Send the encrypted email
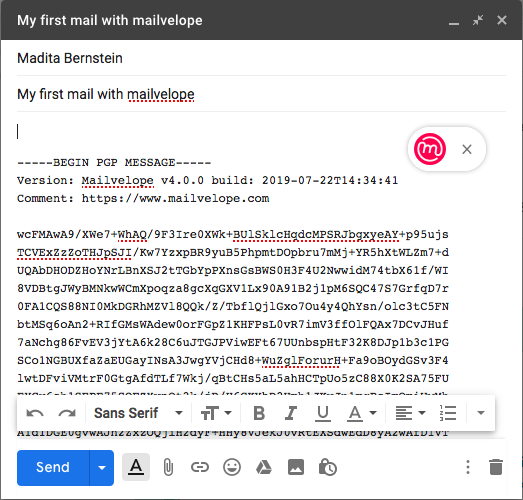The height and width of the screenshot is (500, 523). 53,468
